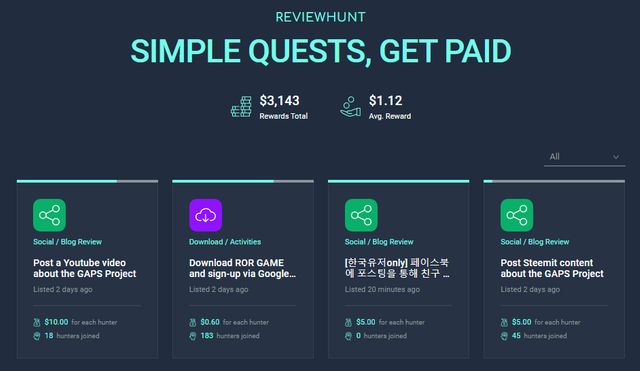
Task: Click the $10.00 for each hunter reward text
Action: (81, 322)
